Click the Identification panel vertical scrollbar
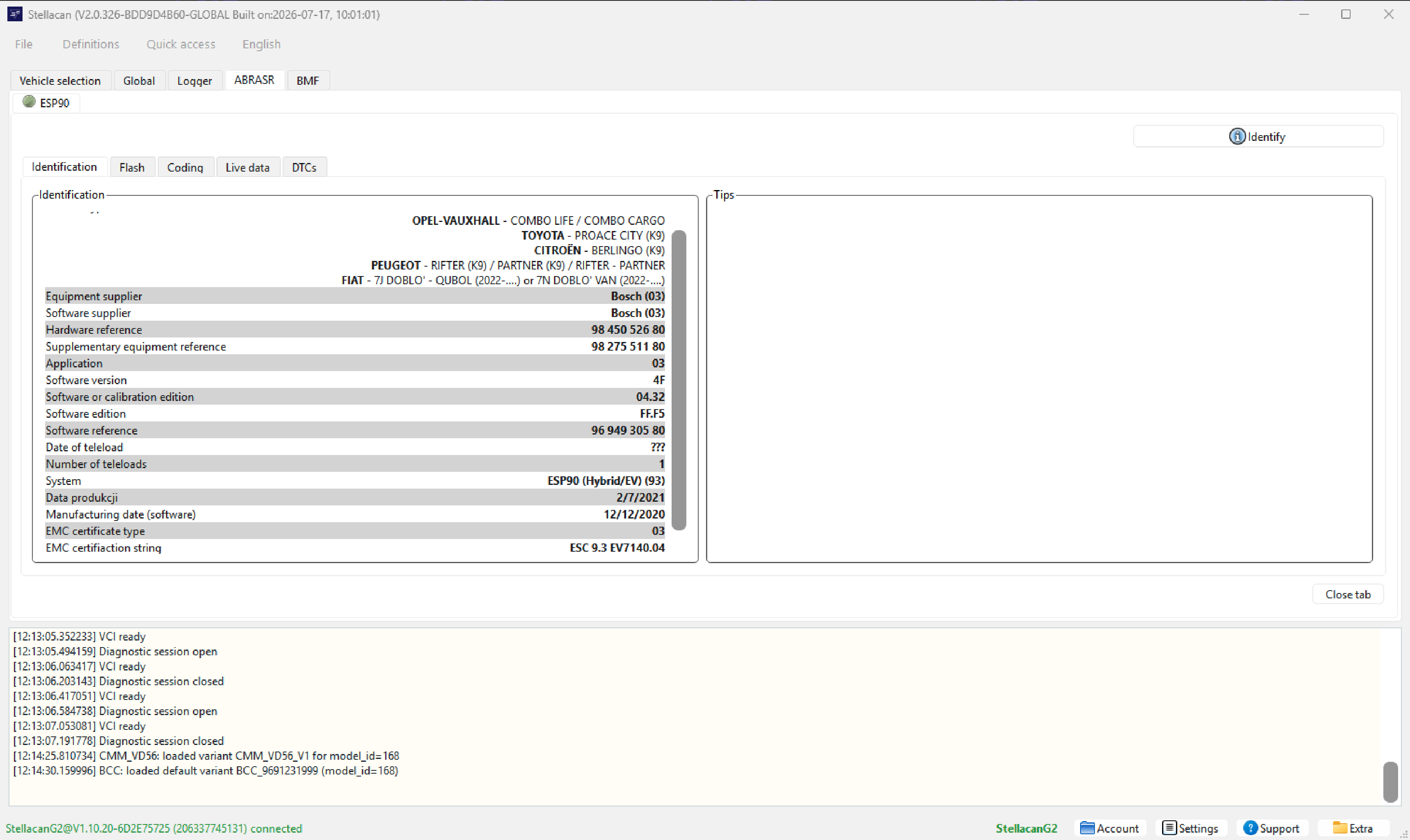 point(679,380)
